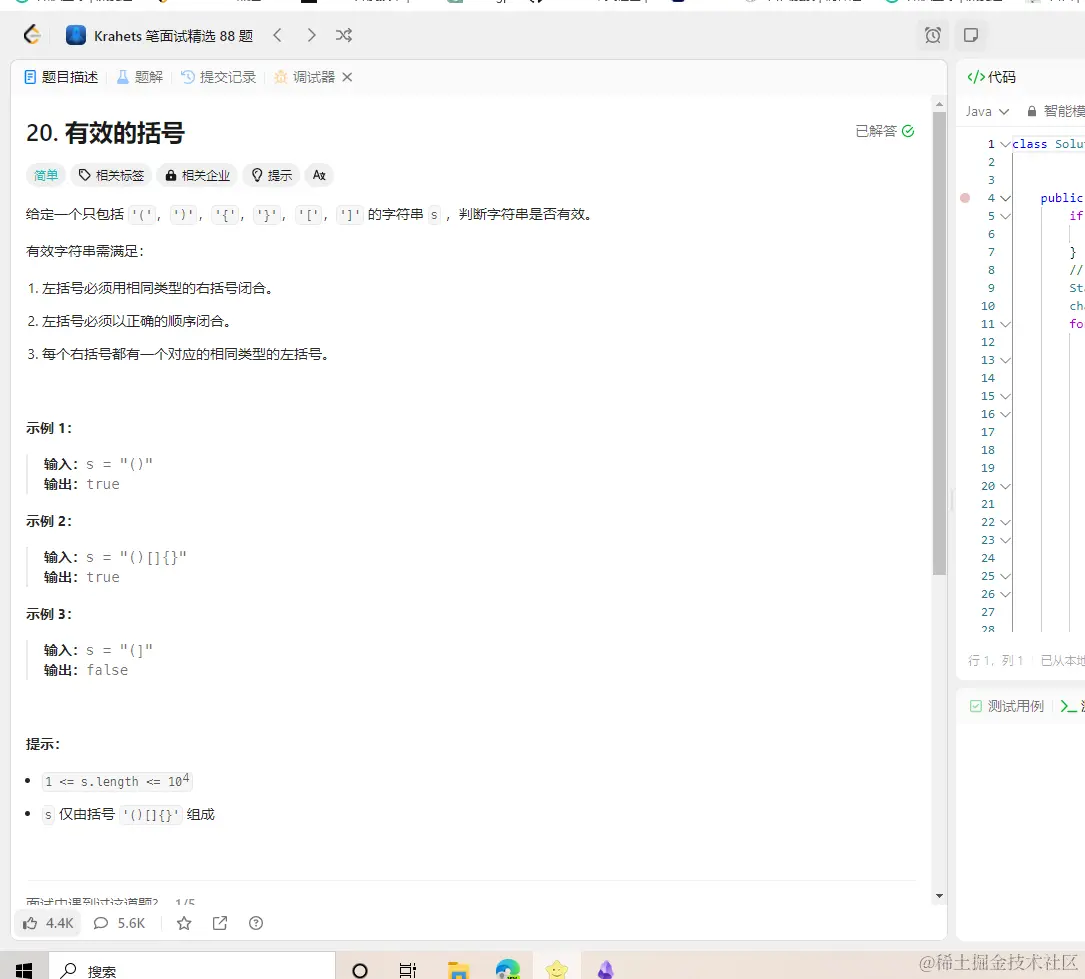Viewport: 1085px width, 979px height.
Task: Click line number 17 in editor
Action: click(x=987, y=432)
